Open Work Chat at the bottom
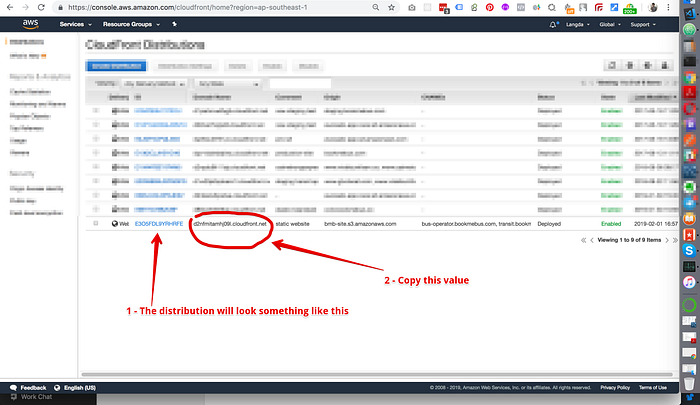The width and height of the screenshot is (700, 405). pyautogui.click(x=31, y=397)
